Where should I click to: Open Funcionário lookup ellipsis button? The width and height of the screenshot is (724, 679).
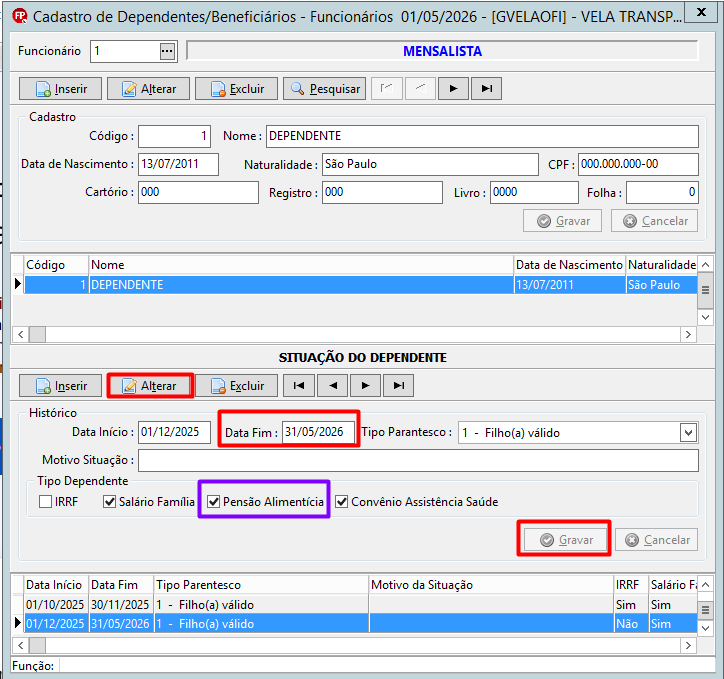click(167, 51)
